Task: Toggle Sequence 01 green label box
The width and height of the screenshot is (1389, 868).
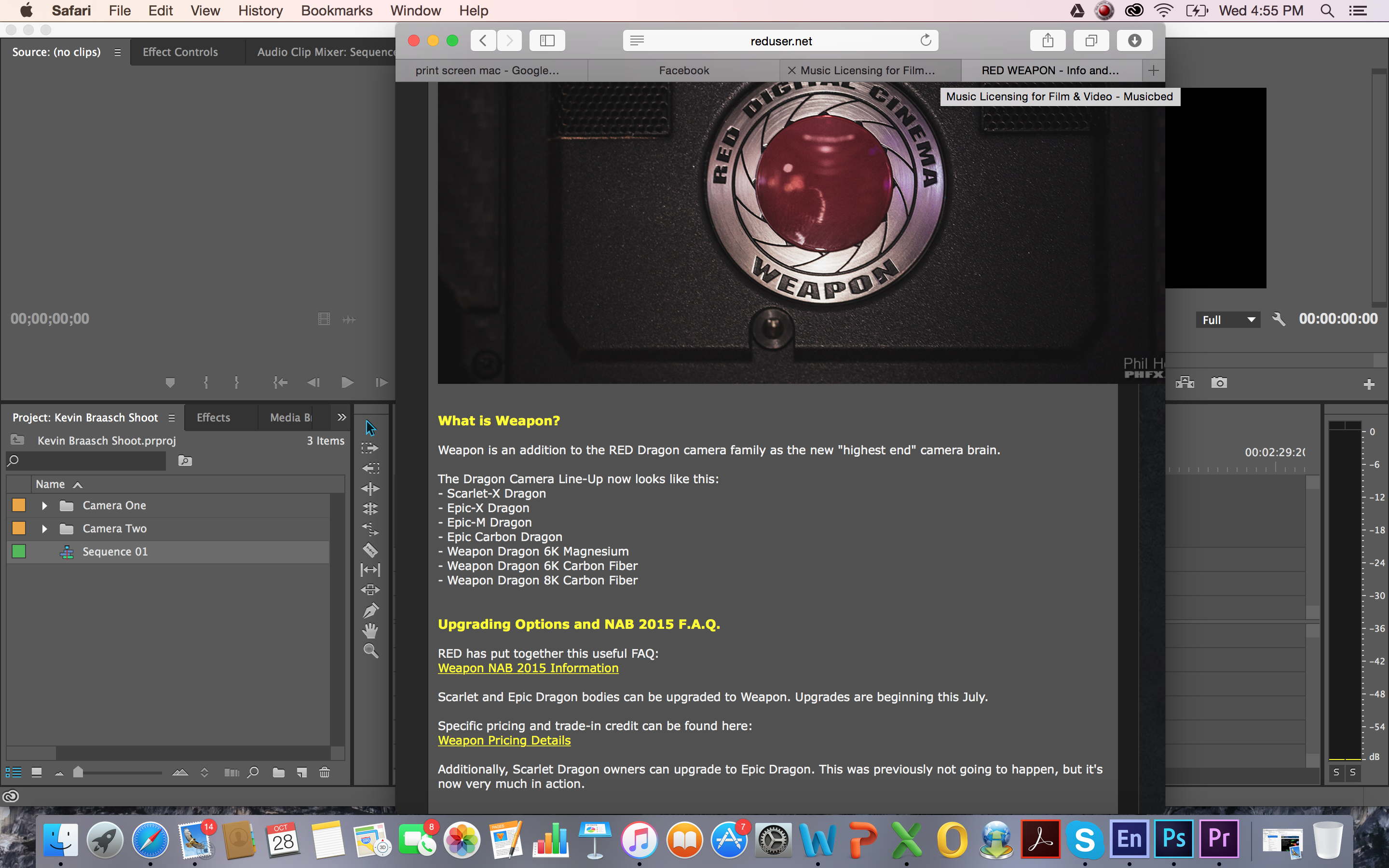Action: click(x=19, y=552)
